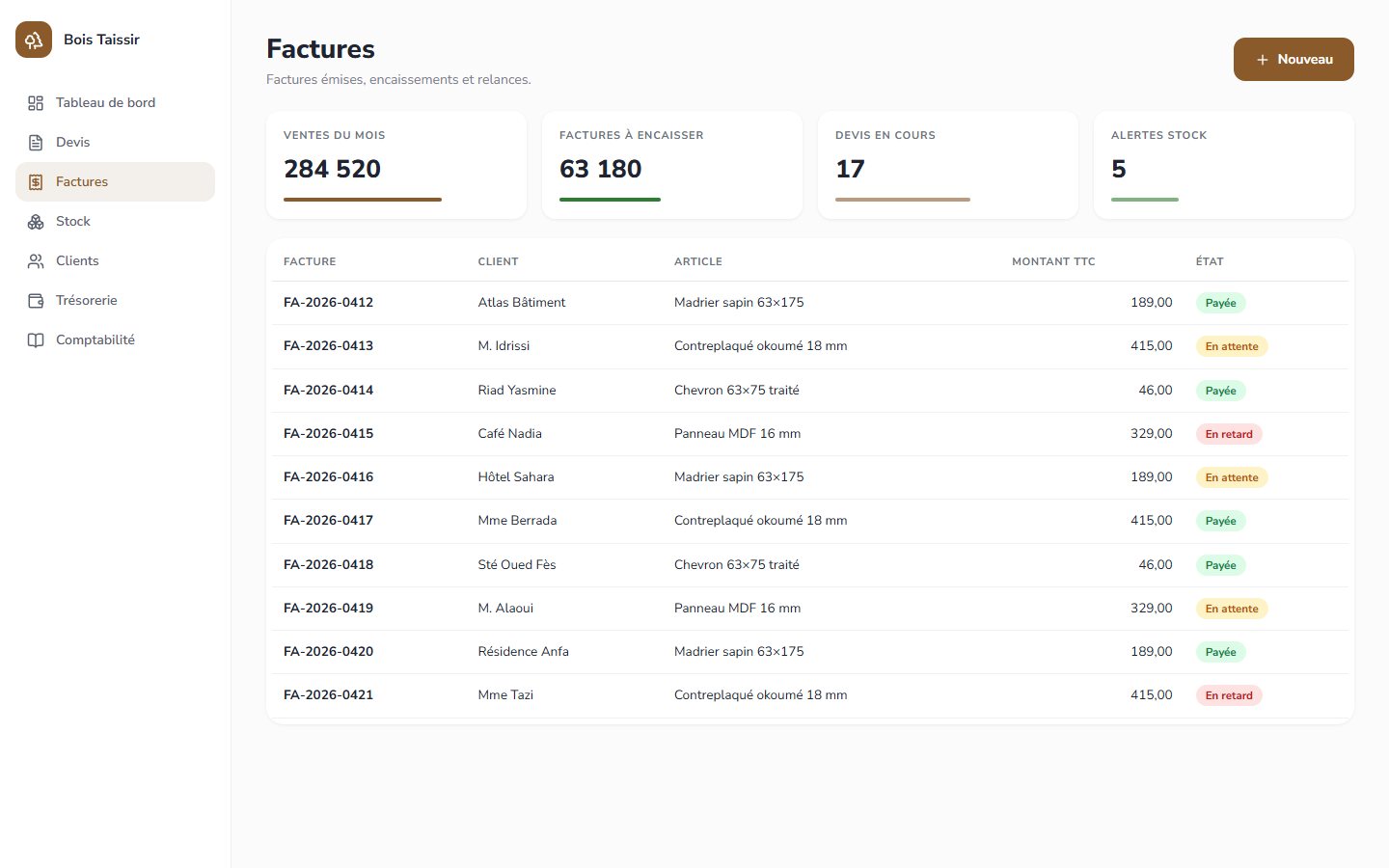Select Comptabilité in the sidebar
The width and height of the screenshot is (1389, 868).
pyautogui.click(x=115, y=340)
